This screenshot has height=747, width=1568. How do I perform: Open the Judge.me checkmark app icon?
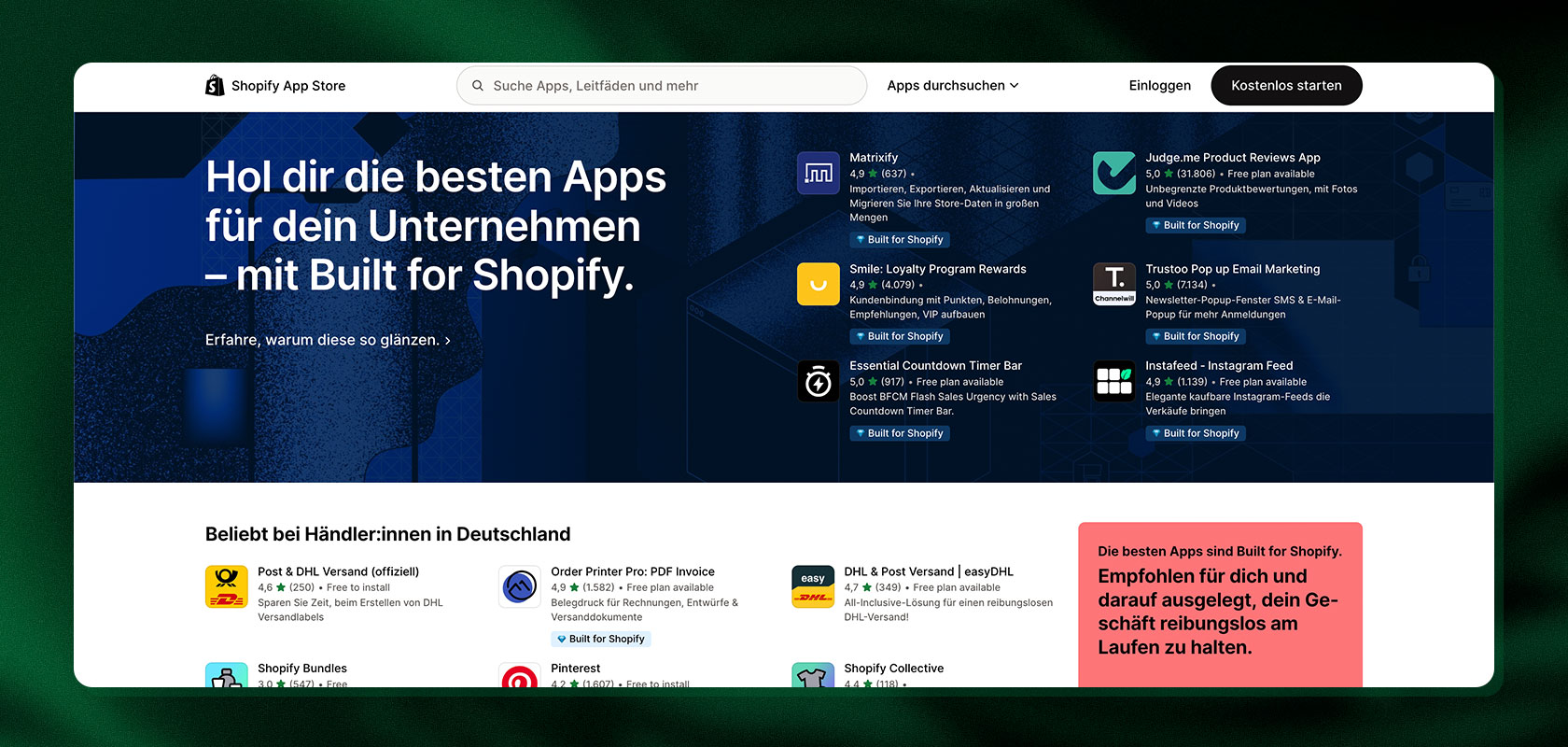pyautogui.click(x=1114, y=173)
